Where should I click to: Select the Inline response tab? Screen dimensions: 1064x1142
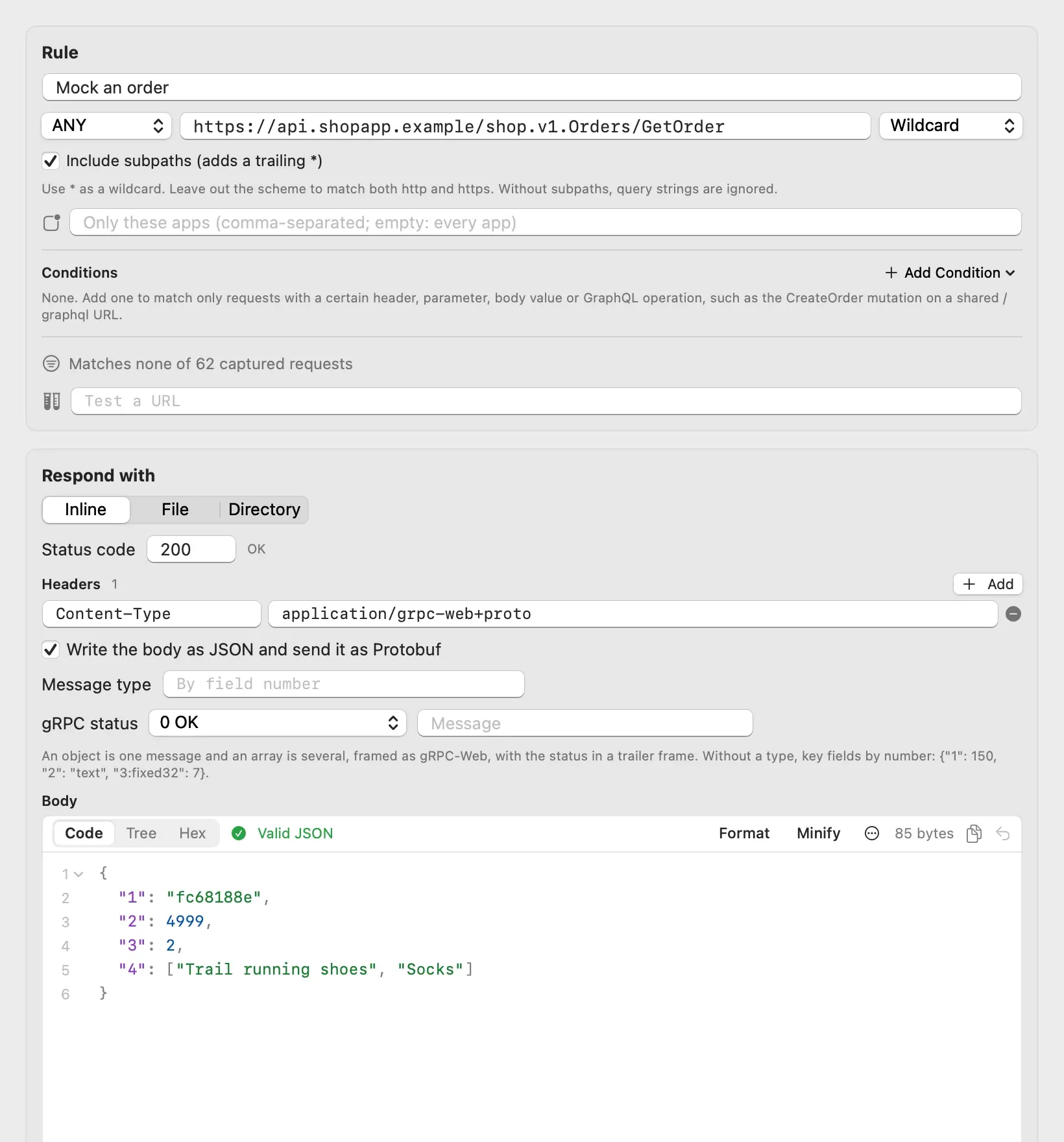click(86, 509)
